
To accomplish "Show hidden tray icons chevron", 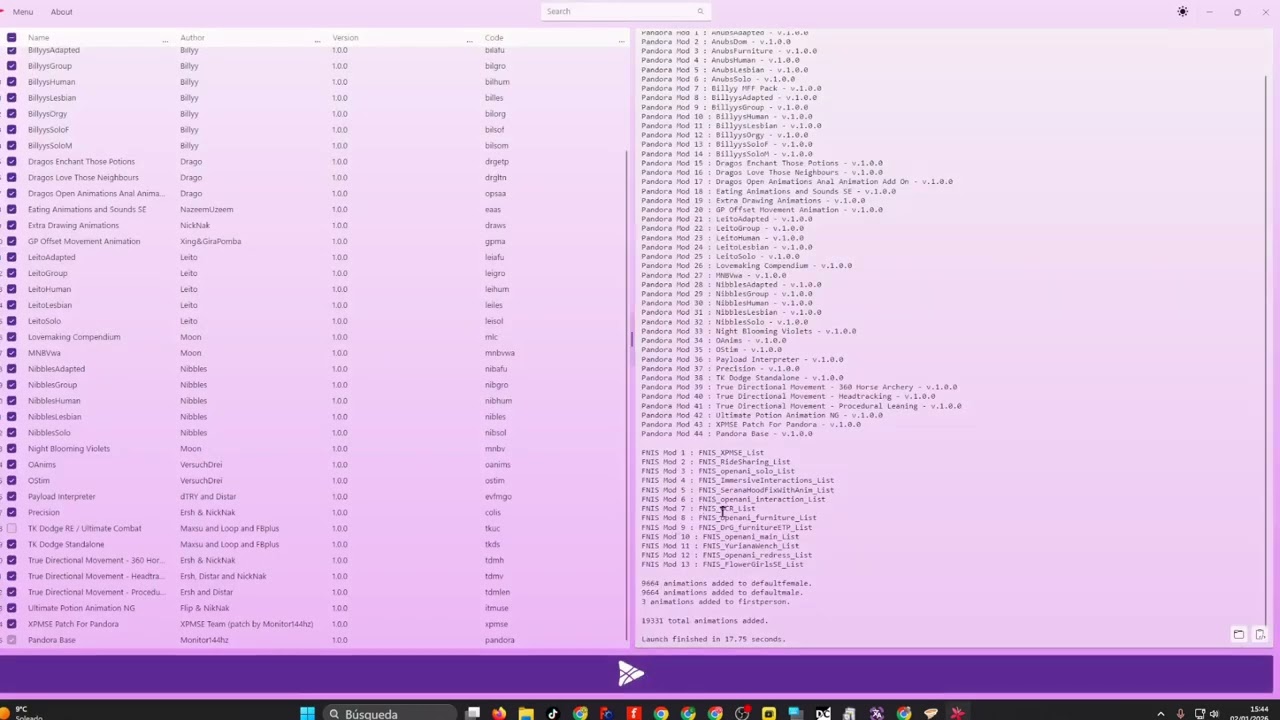I will click(1160, 714).
